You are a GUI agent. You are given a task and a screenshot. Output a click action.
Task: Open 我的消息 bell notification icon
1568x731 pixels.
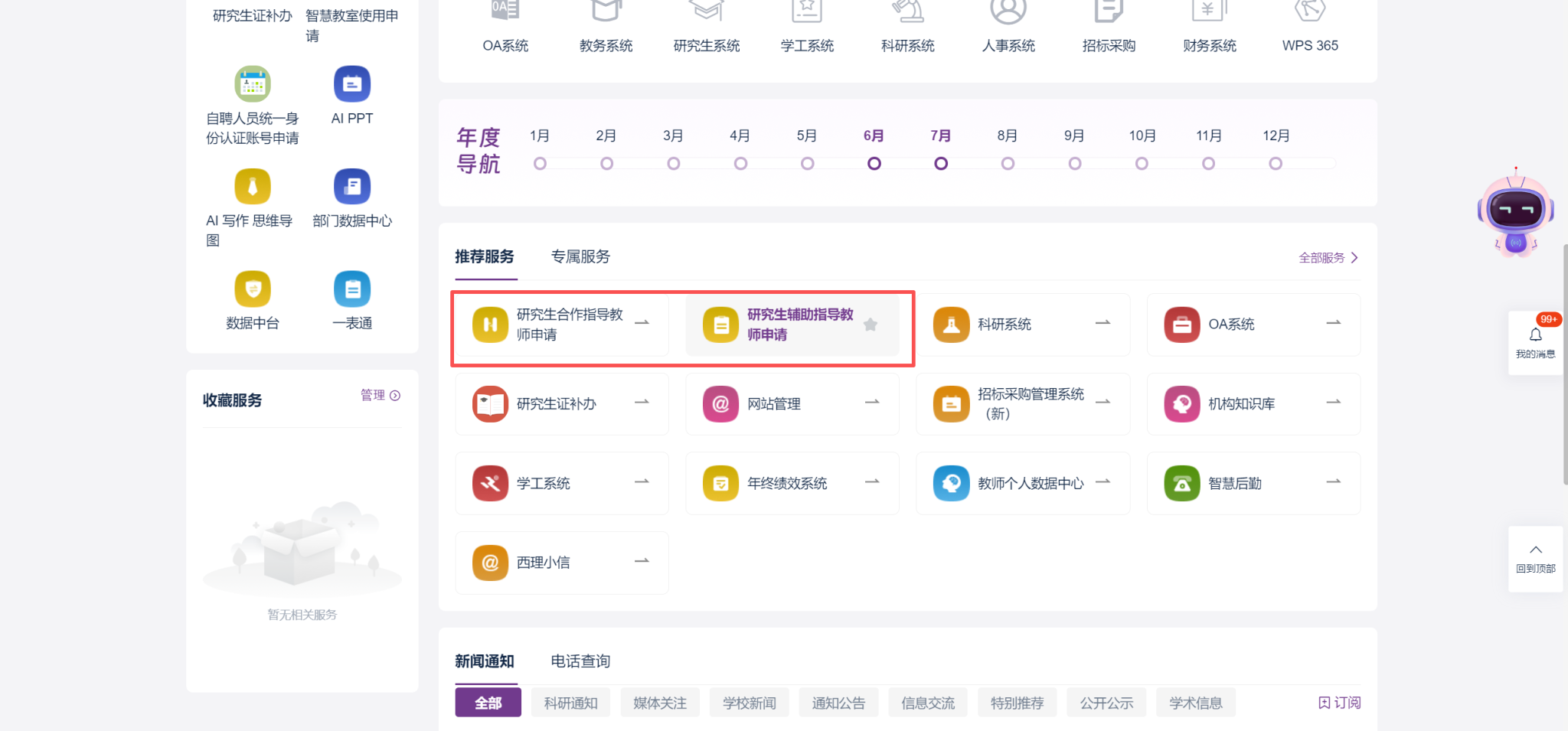coord(1535,335)
